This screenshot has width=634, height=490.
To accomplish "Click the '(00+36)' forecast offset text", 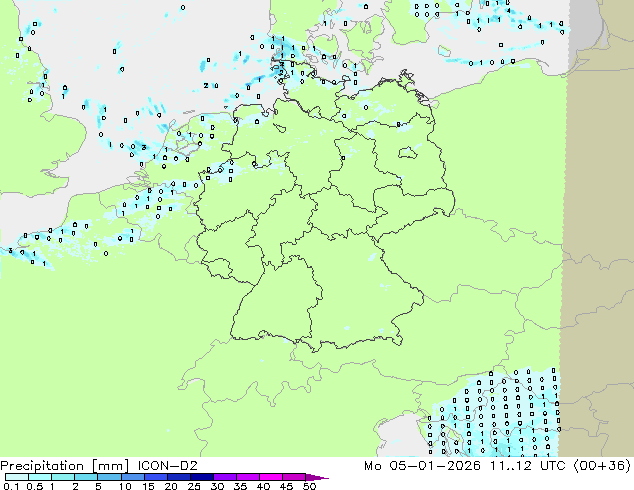I will coord(602,466).
